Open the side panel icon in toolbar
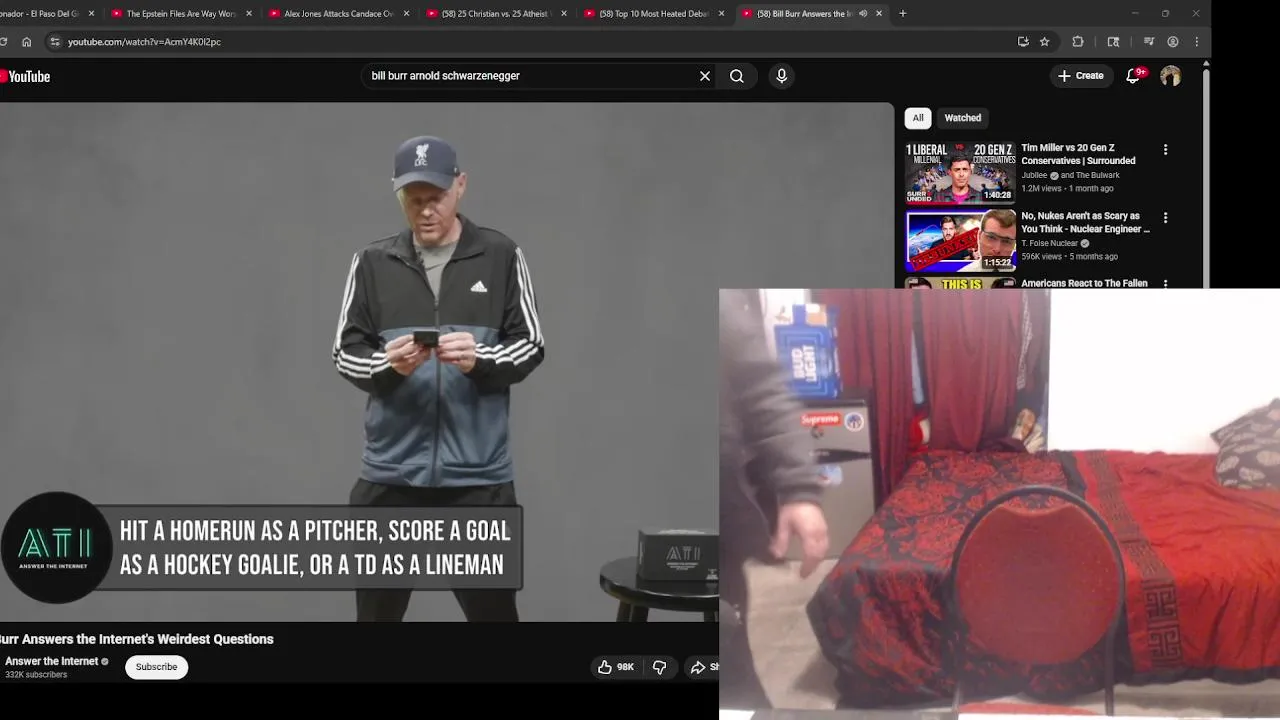 1113,42
